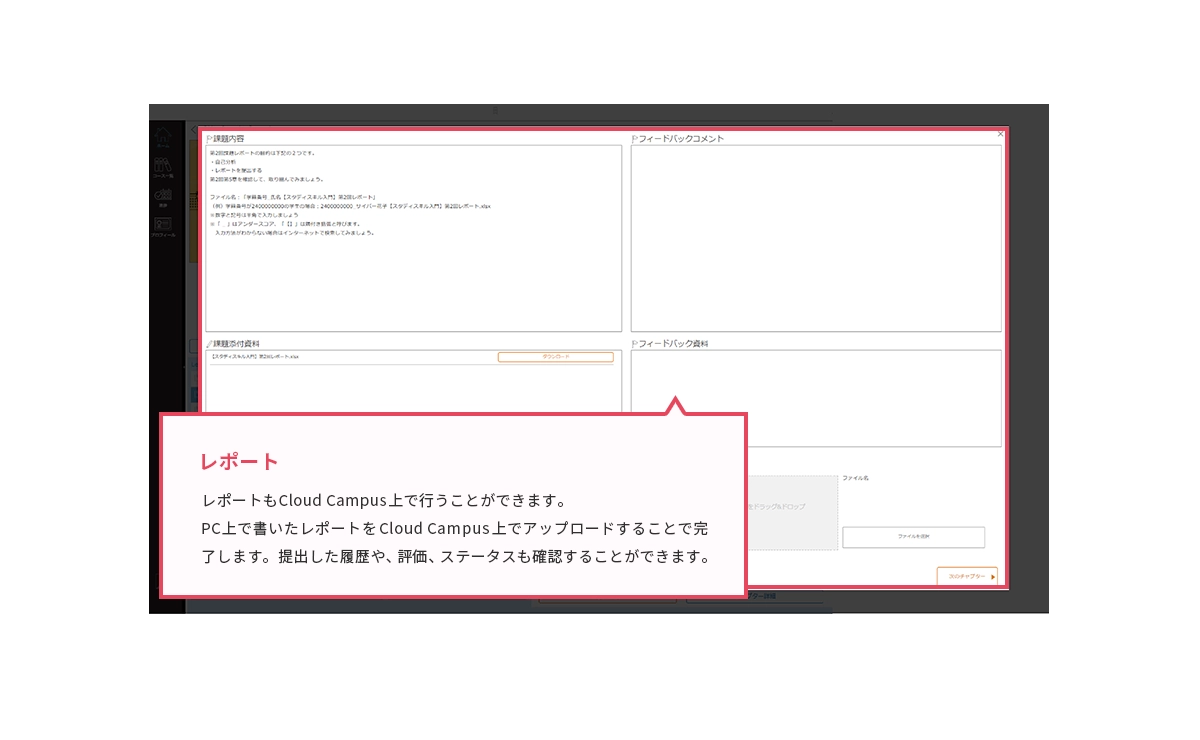The image size is (1200, 740).
Task: Click inside the フィードバックコメント box
Action: 815,238
